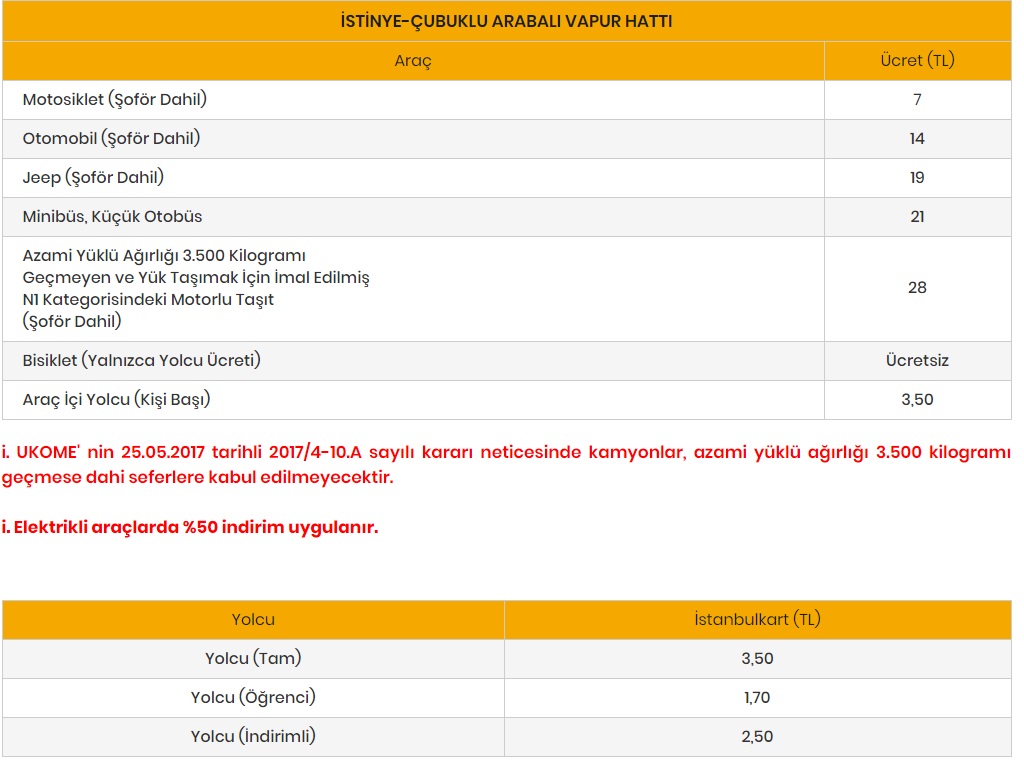Click the red UKOME decision notice text
Image resolution: width=1024 pixels, height=762 pixels.
506,464
